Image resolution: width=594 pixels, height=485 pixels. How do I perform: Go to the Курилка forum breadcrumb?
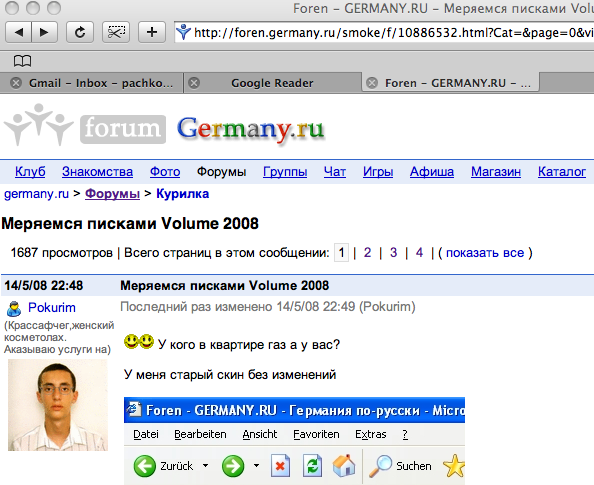tap(183, 194)
